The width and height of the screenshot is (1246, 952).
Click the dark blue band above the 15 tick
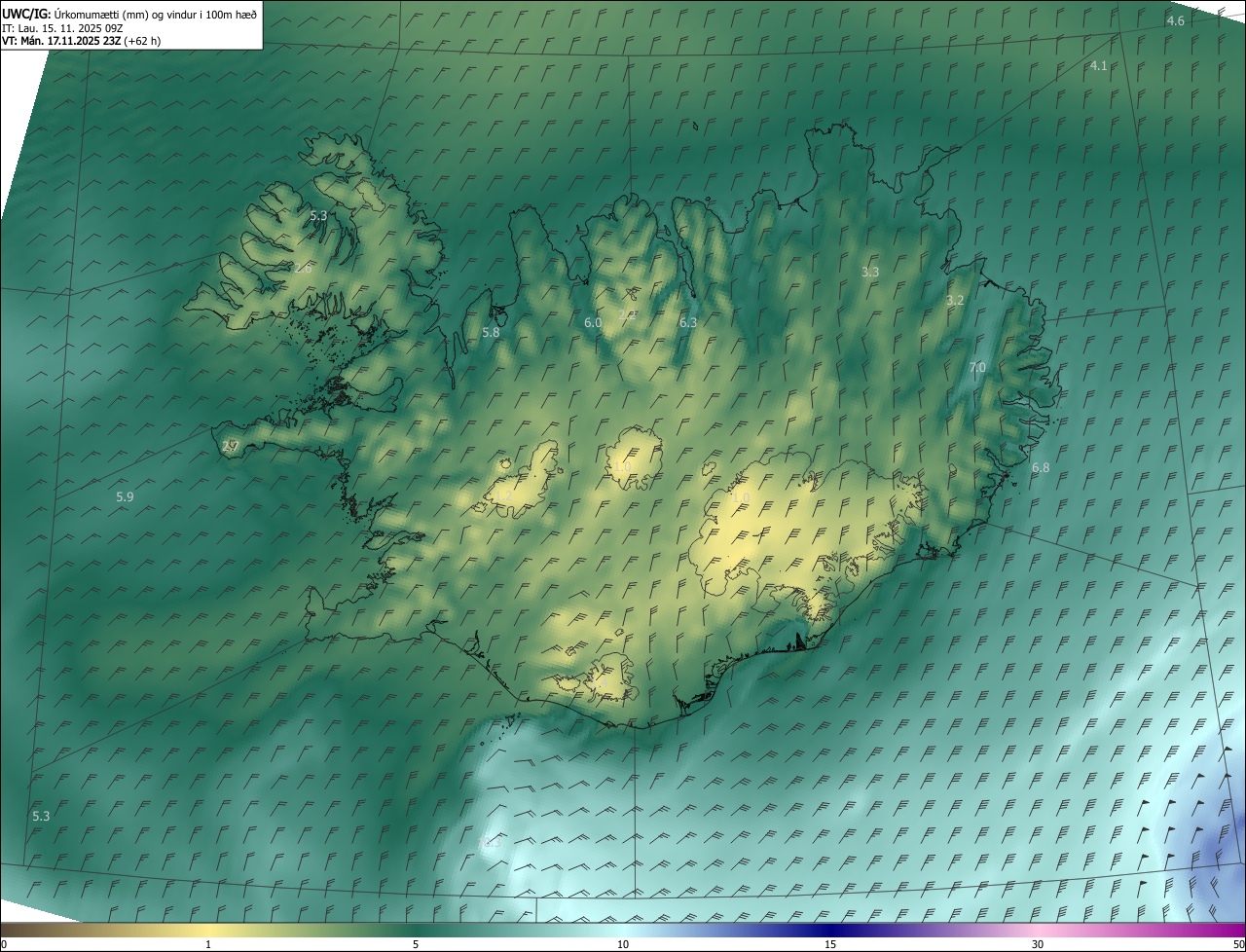click(x=830, y=930)
